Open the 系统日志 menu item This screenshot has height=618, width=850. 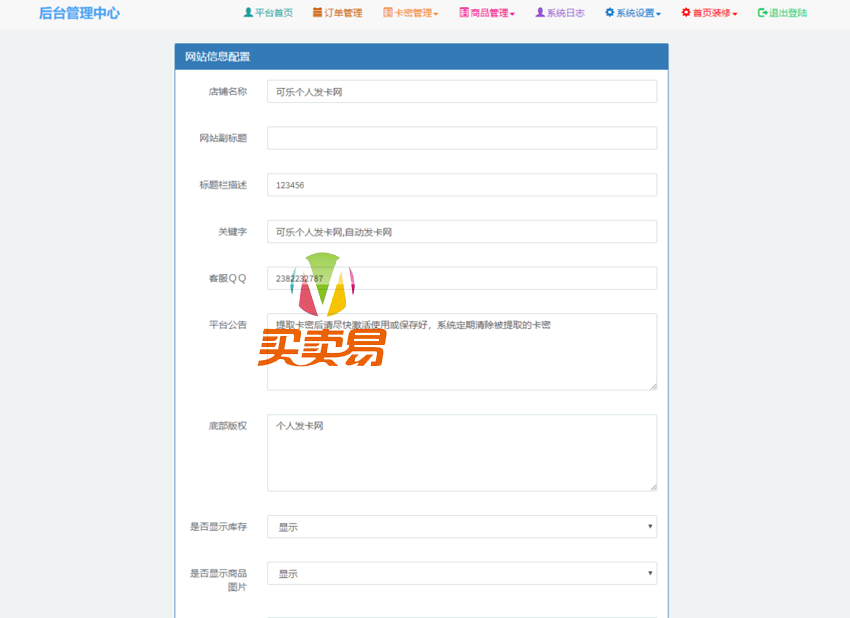coord(565,13)
